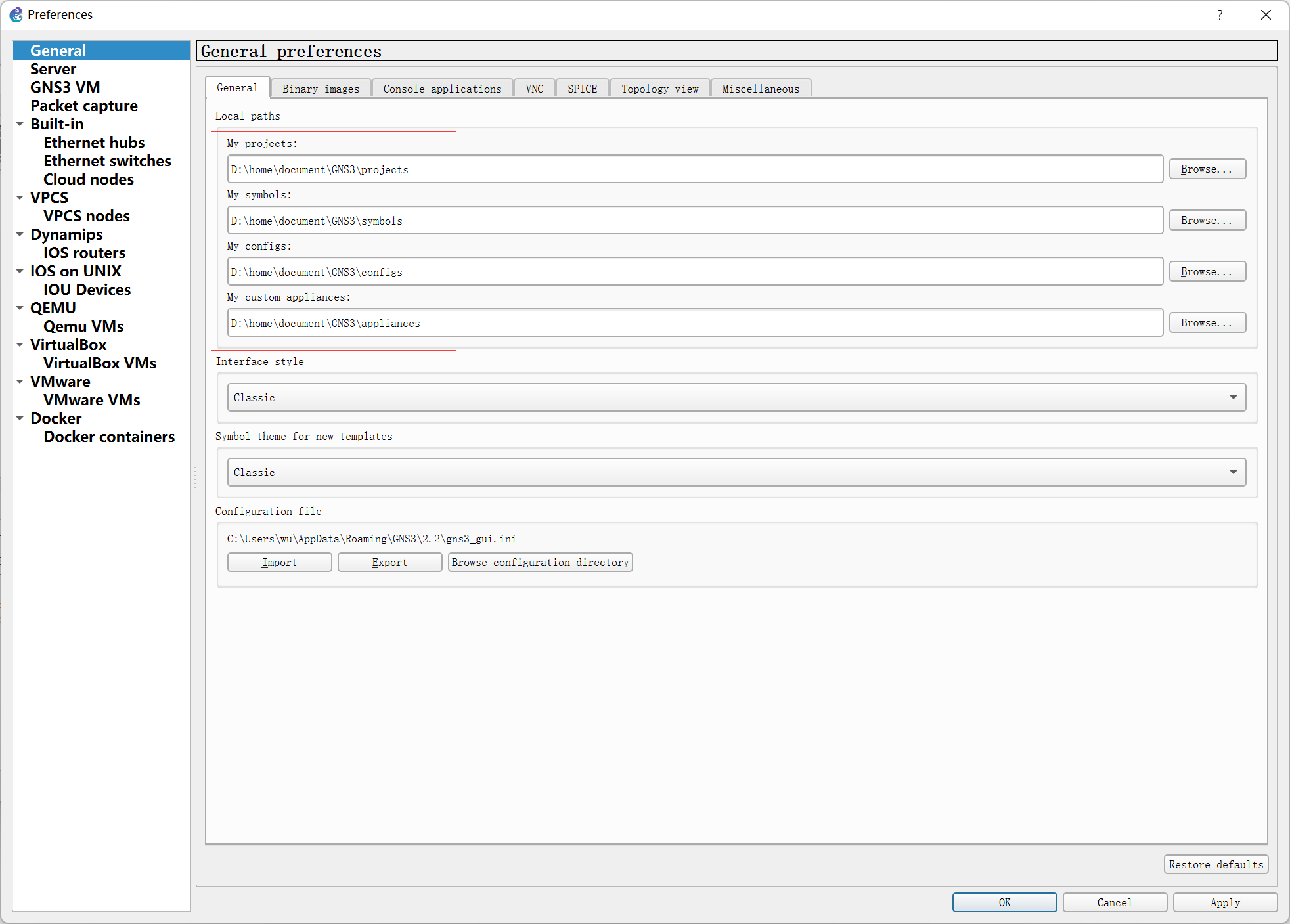Collapse the Dynamips tree section

click(20, 234)
